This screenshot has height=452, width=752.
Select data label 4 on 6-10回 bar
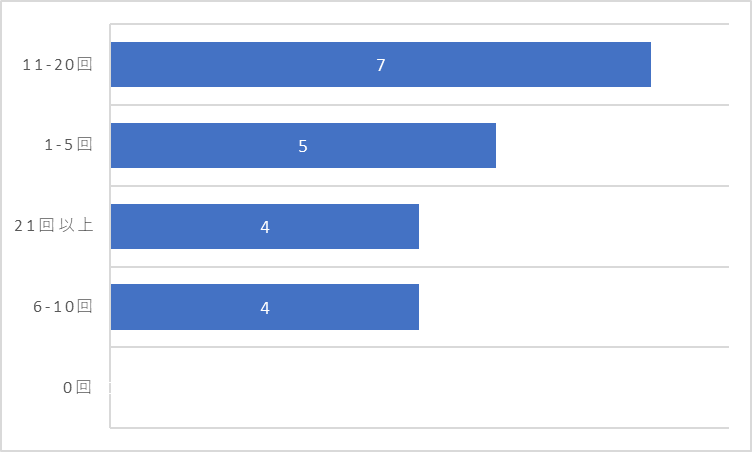pyautogui.click(x=265, y=308)
